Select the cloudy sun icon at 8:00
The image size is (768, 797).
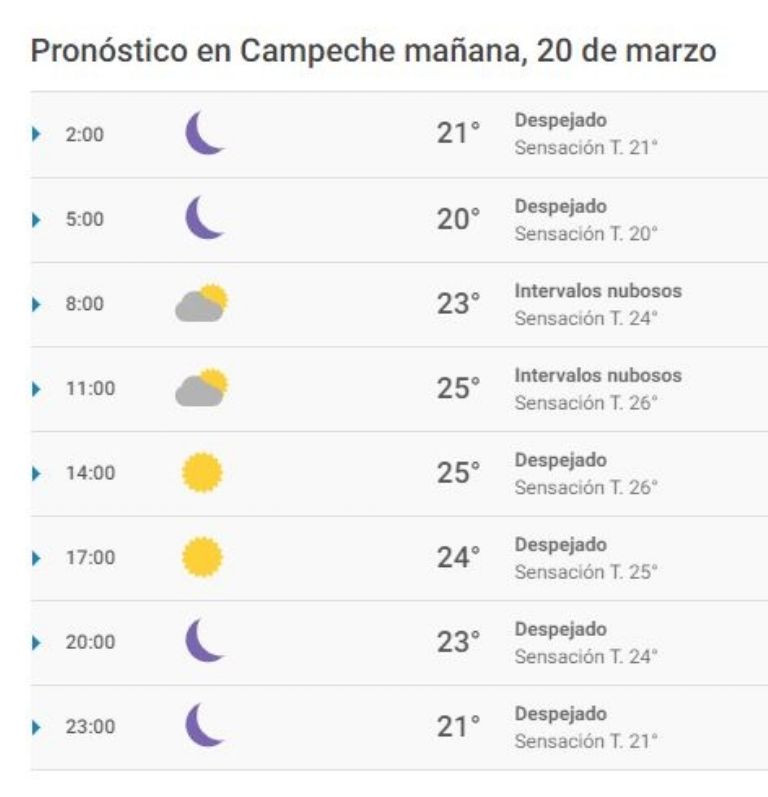(202, 303)
